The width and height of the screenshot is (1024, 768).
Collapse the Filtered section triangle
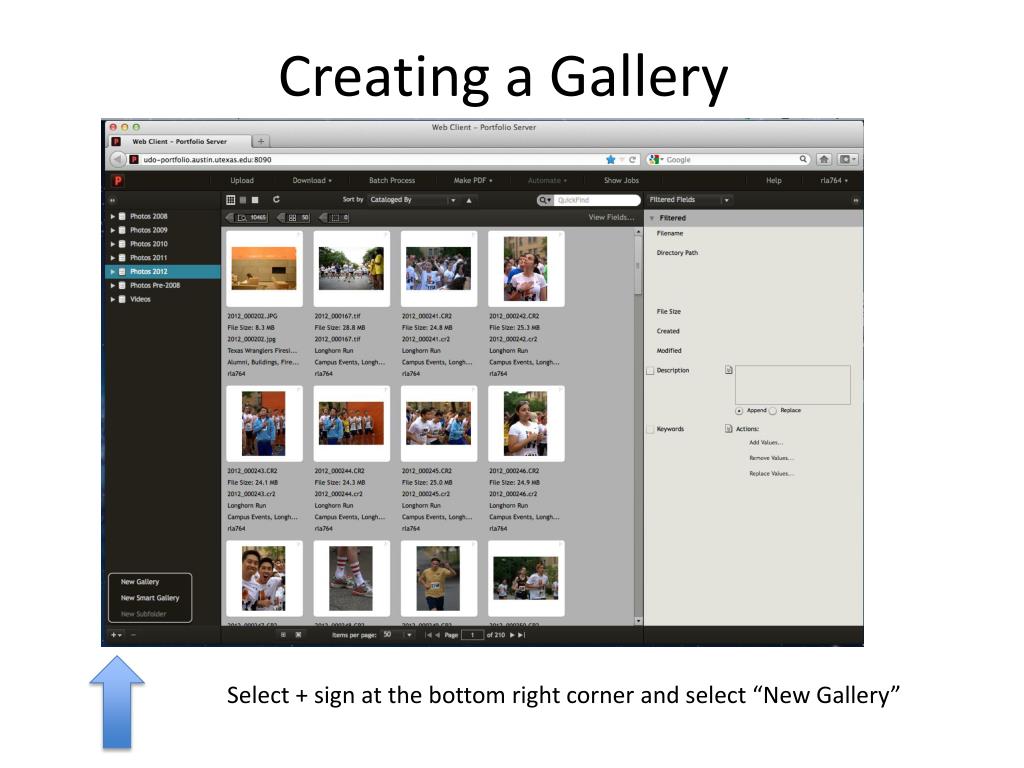(x=652, y=218)
